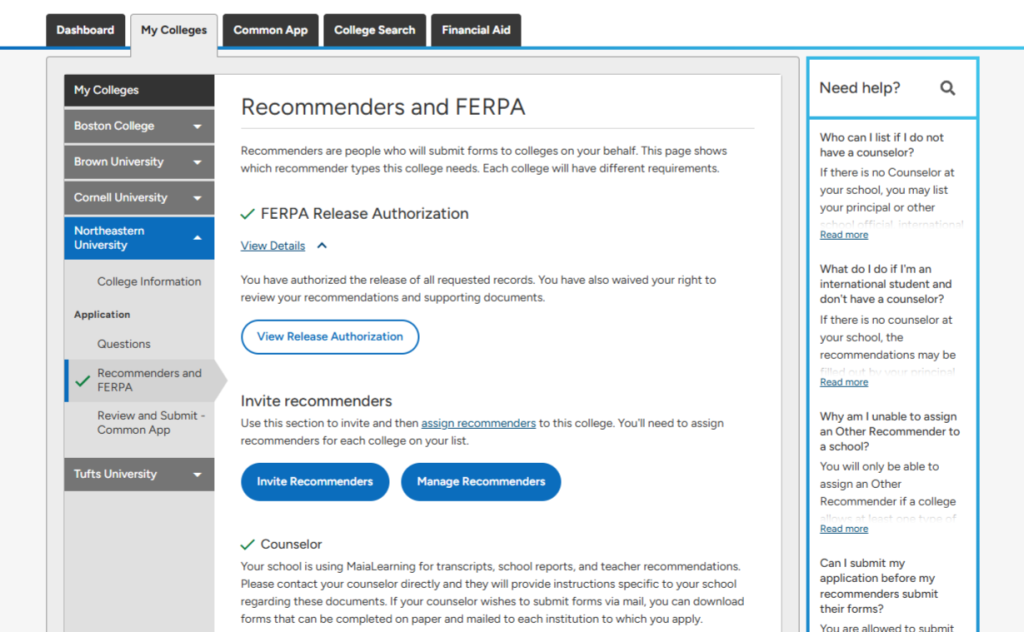
Task: Collapse FERPA details using the chevron arrow
Action: (x=322, y=246)
